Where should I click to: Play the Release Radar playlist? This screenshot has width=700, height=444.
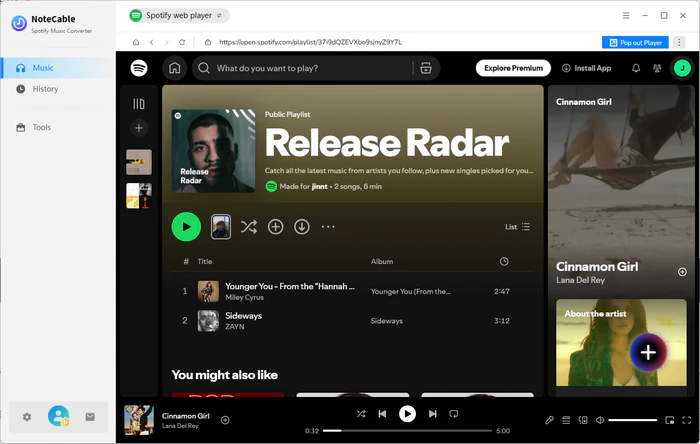click(x=186, y=227)
